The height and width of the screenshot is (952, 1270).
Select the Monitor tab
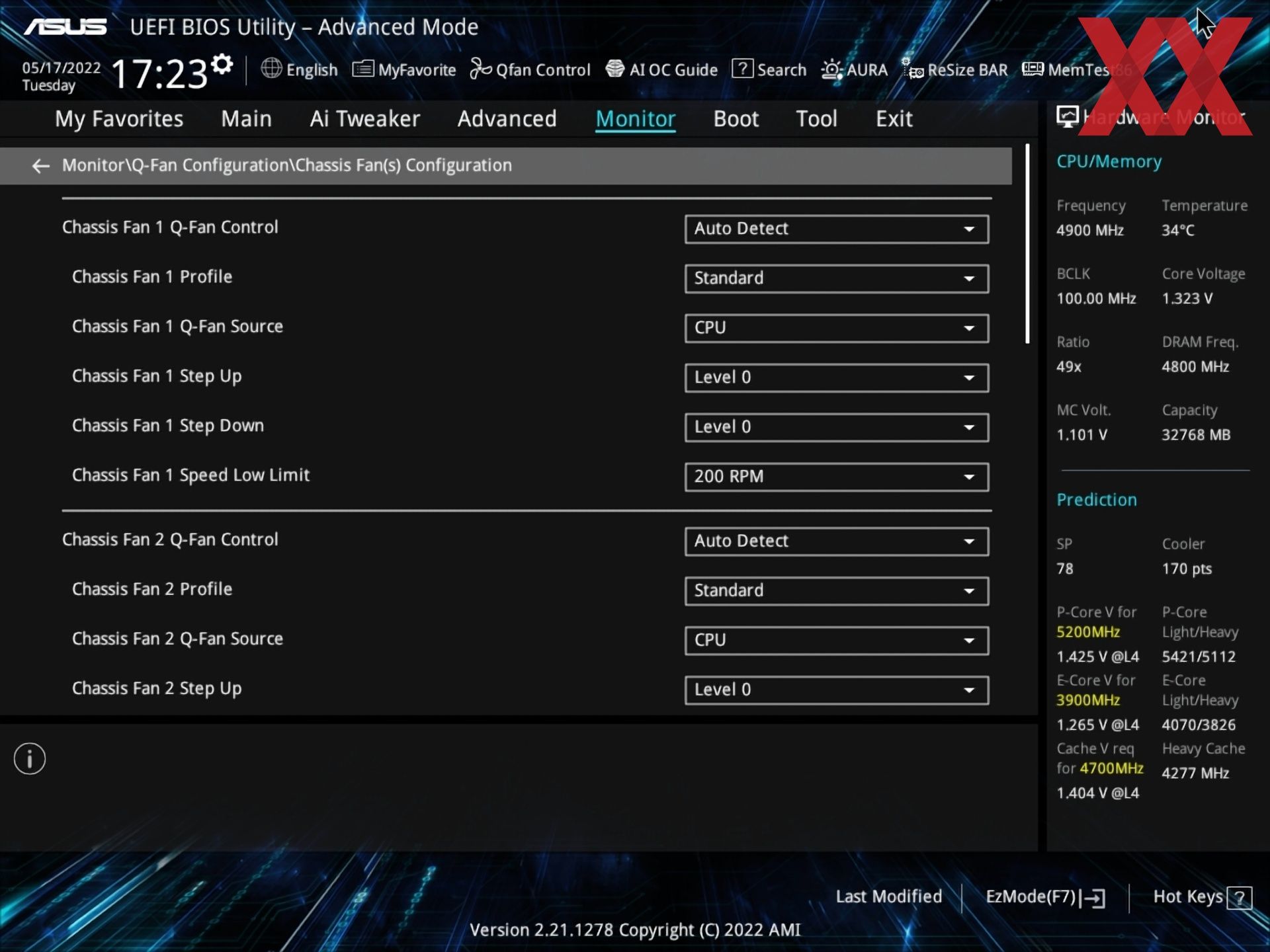(x=635, y=119)
